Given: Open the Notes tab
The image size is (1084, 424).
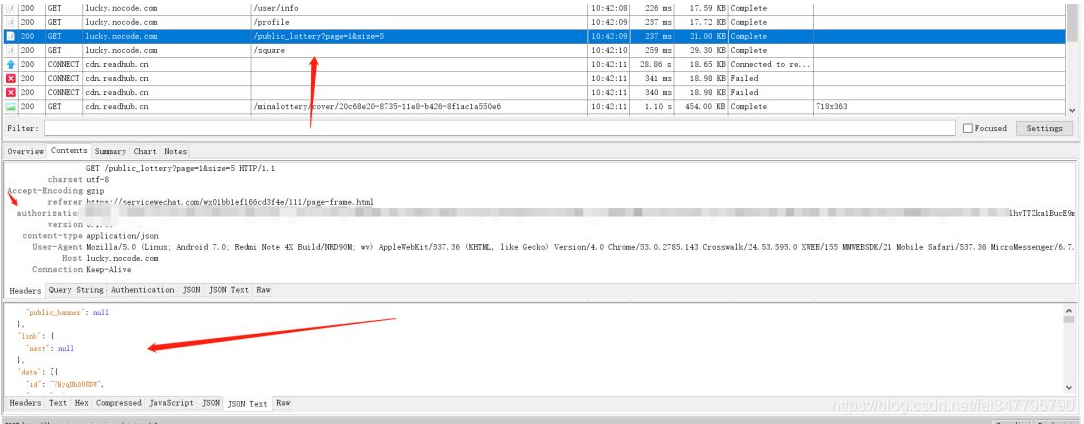Looking at the screenshot, I should [176, 151].
